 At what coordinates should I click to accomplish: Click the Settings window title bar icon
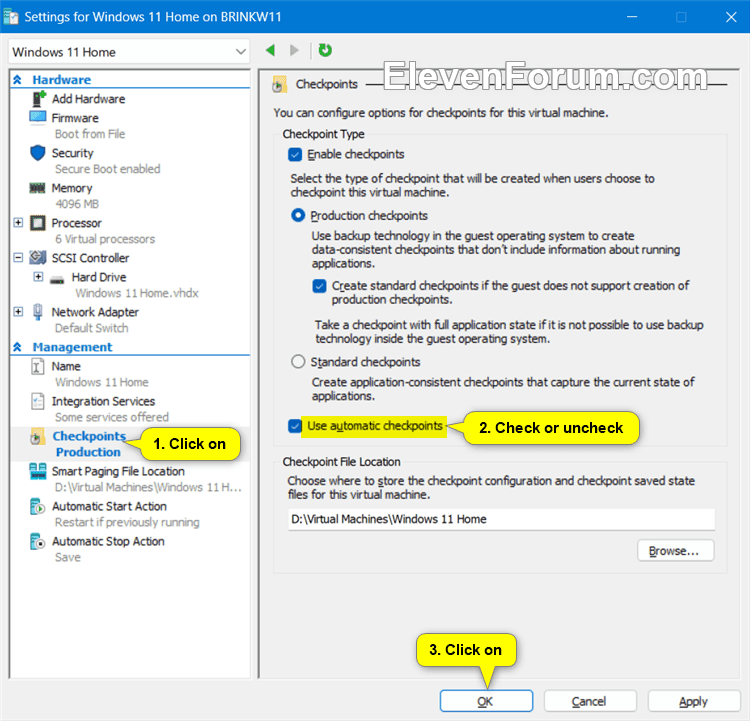click(11, 17)
